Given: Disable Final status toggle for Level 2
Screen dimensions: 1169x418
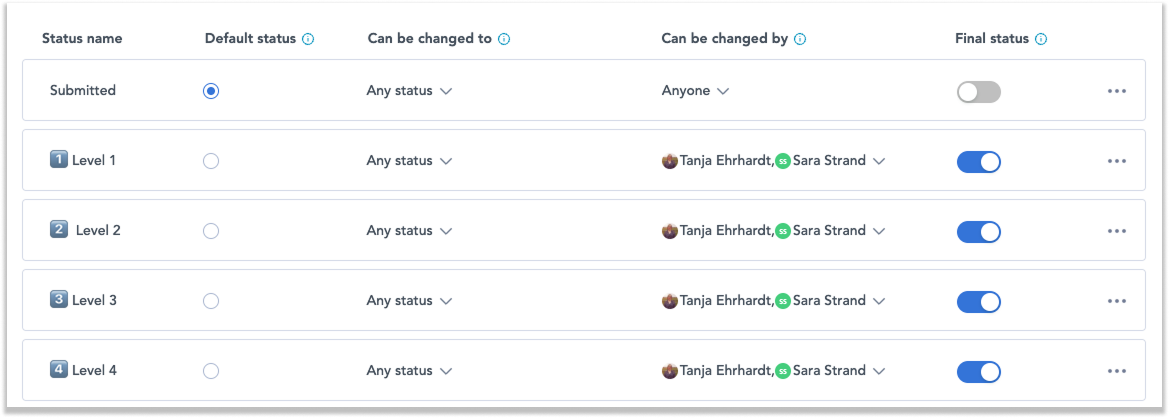Looking at the screenshot, I should coord(978,232).
